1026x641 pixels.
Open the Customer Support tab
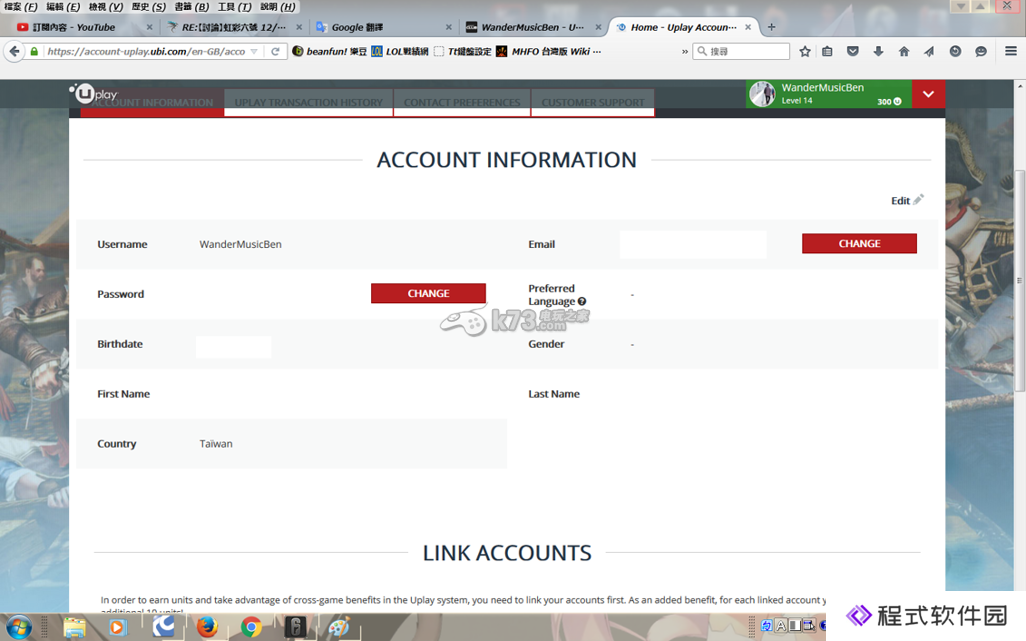pos(593,103)
